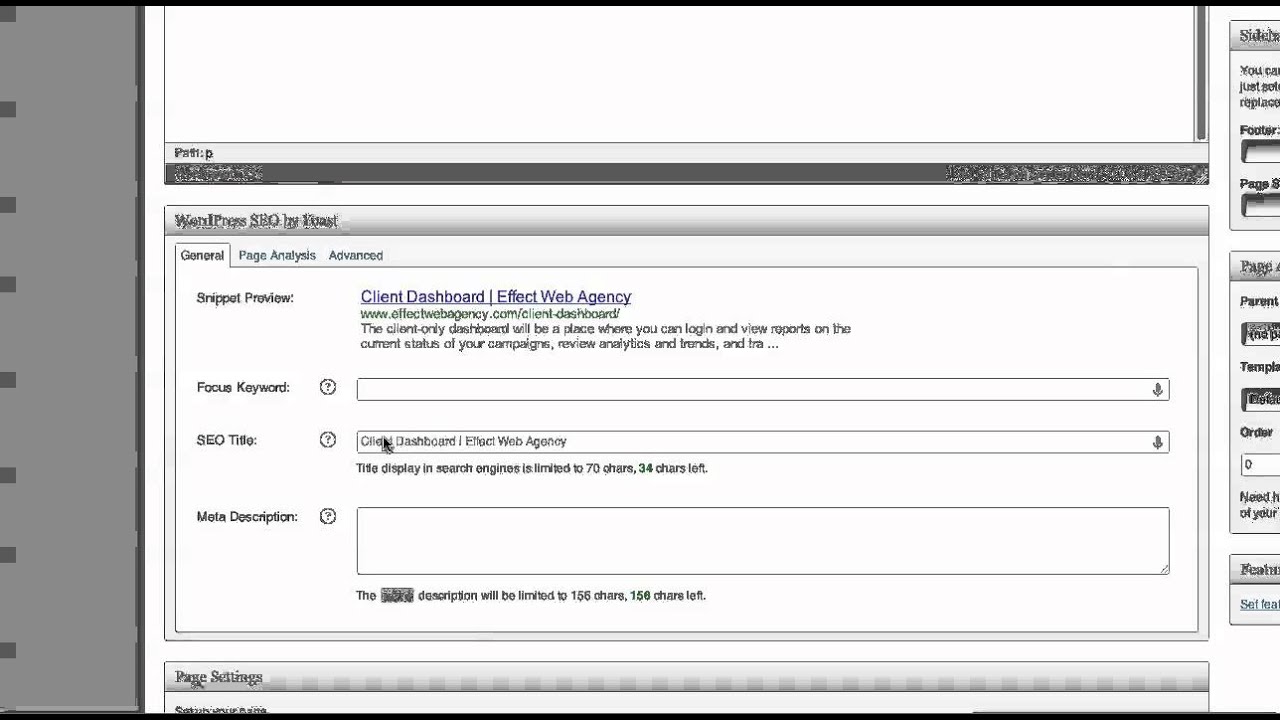Open the snippet preview title link
Screen dimensions: 1280x720
[495, 297]
